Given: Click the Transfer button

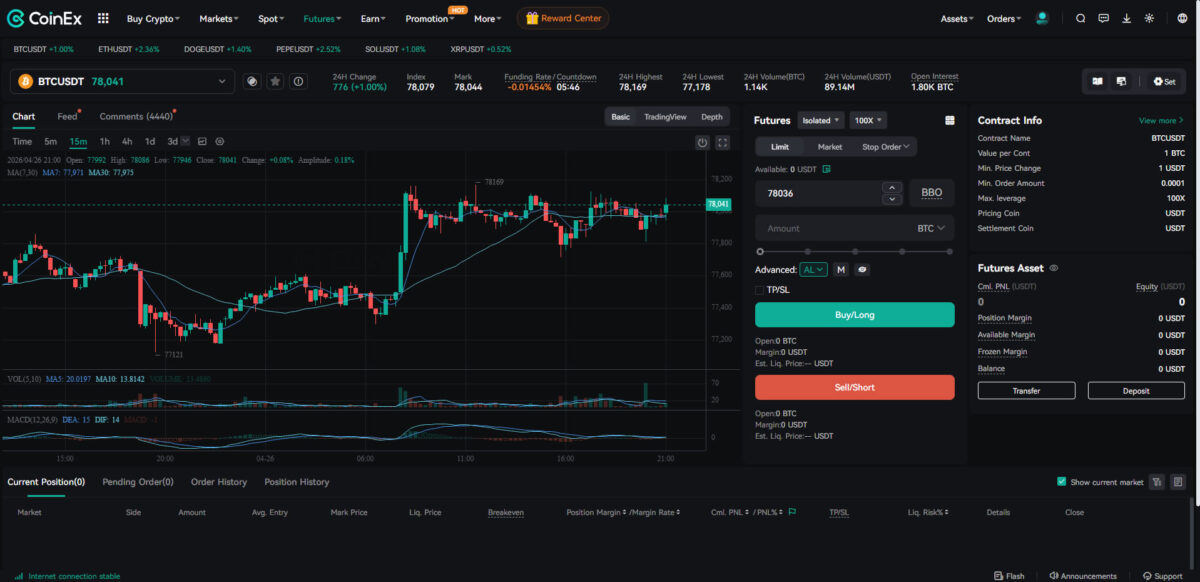Looking at the screenshot, I should (1027, 391).
